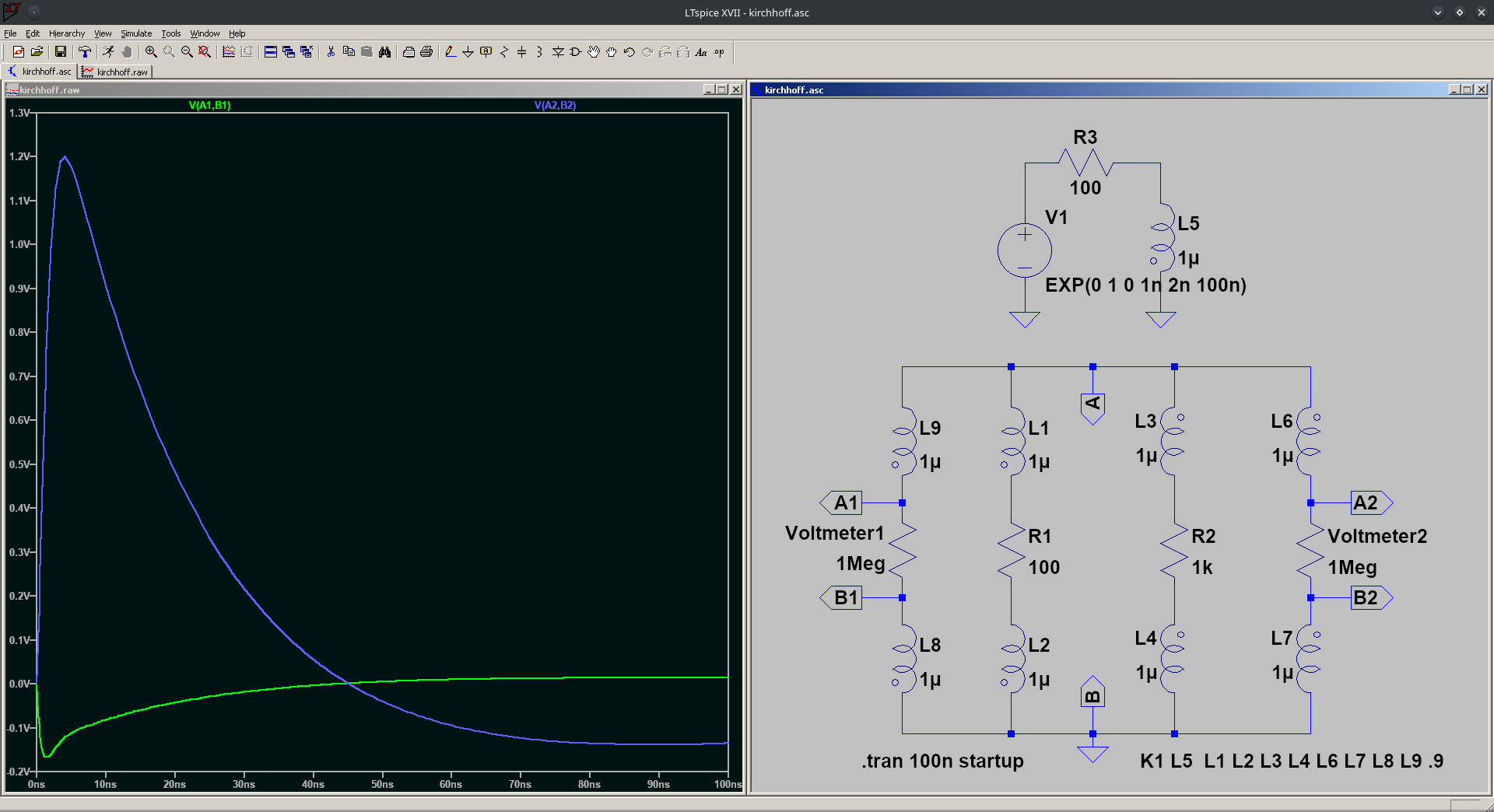Switch to the kirchhoff.raw tab

(115, 72)
